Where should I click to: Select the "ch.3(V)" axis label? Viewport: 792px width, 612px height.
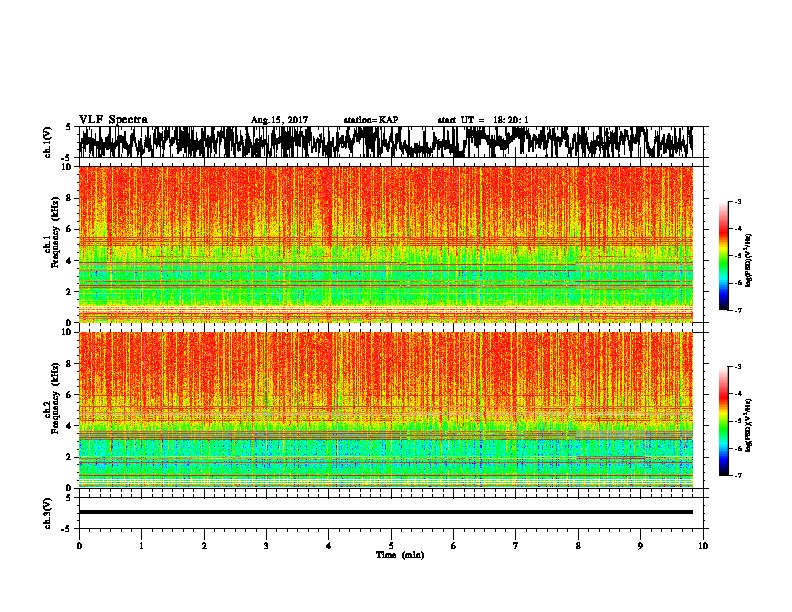[x=47, y=513]
